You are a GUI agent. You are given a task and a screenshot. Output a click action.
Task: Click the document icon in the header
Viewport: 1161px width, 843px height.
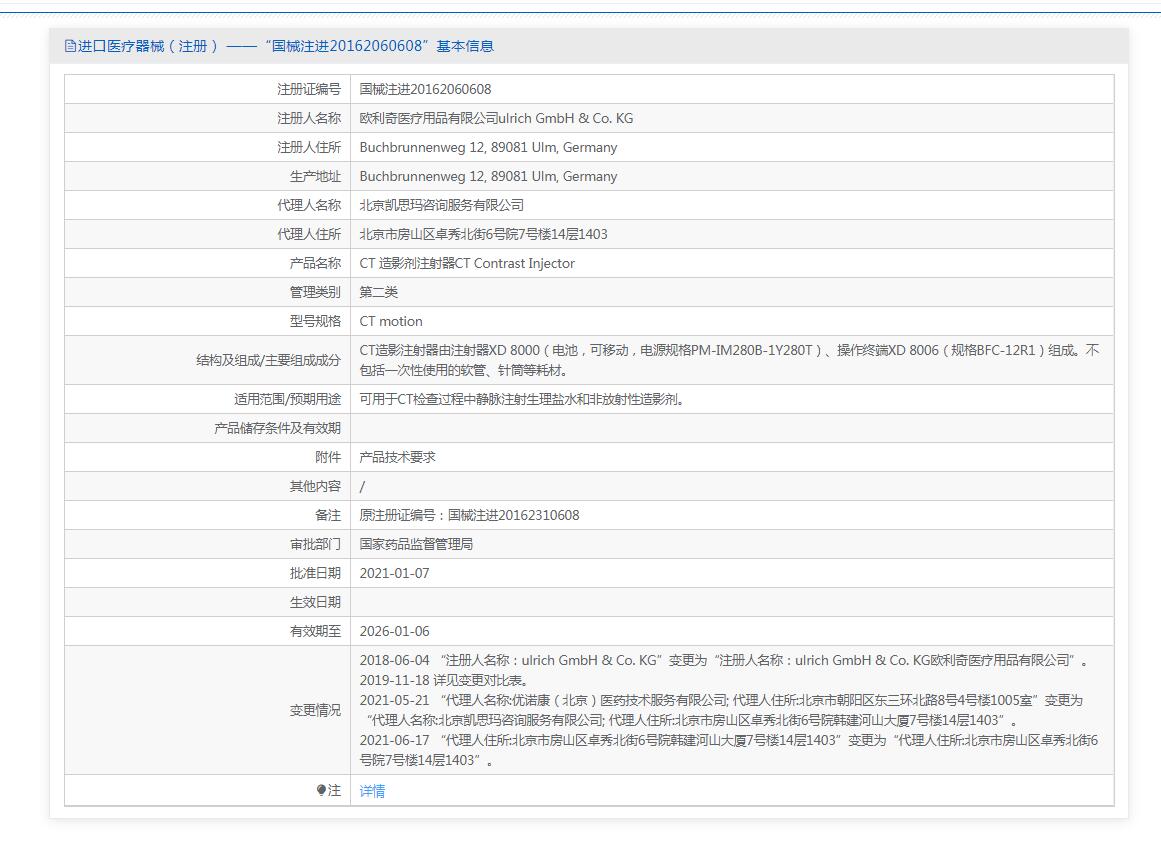(70, 46)
